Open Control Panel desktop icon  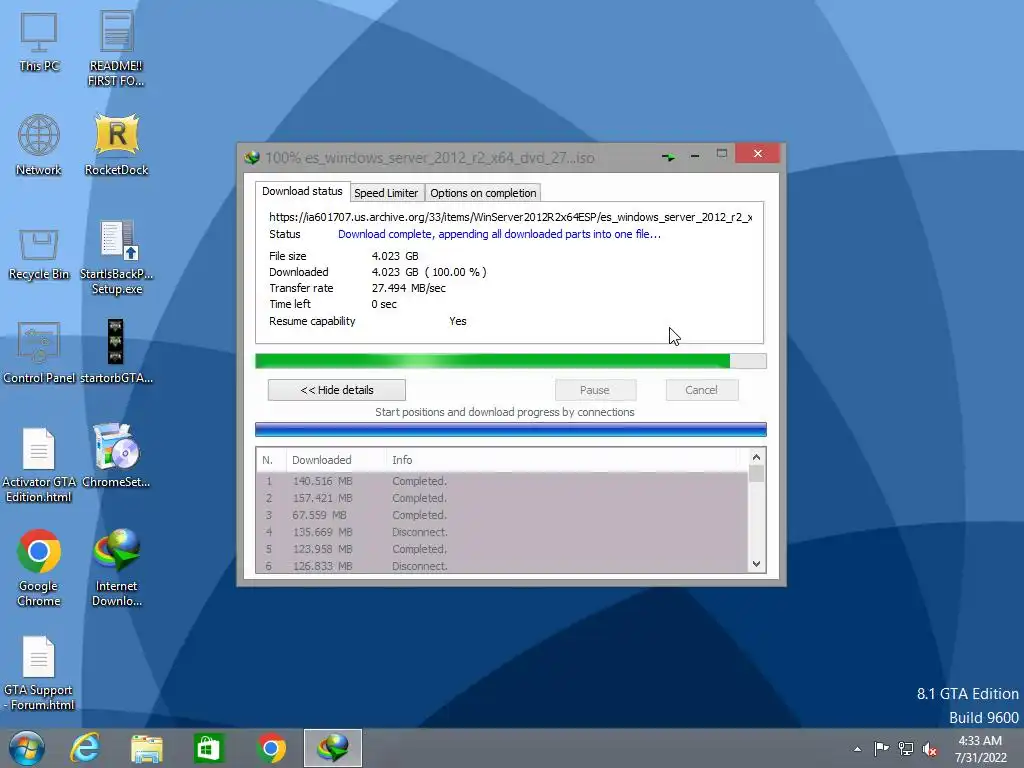[x=39, y=353]
